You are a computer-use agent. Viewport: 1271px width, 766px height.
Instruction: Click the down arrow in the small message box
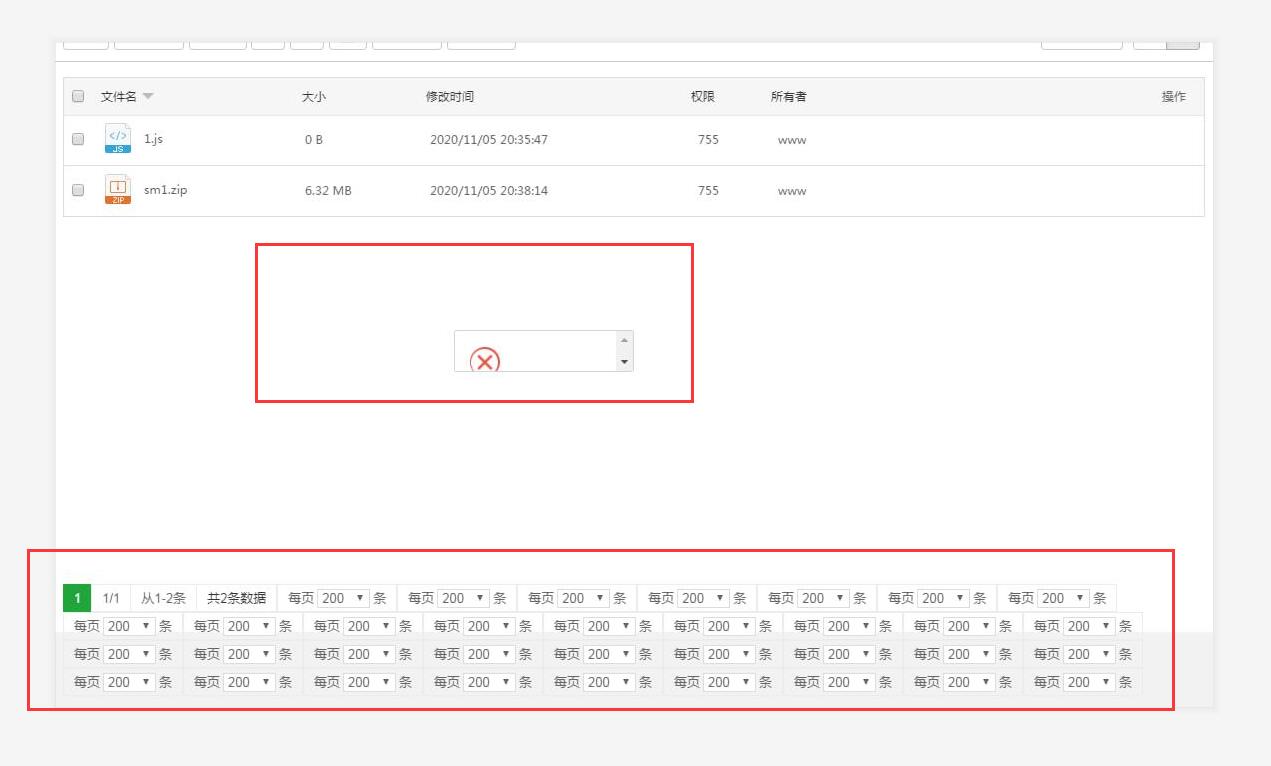point(625,362)
